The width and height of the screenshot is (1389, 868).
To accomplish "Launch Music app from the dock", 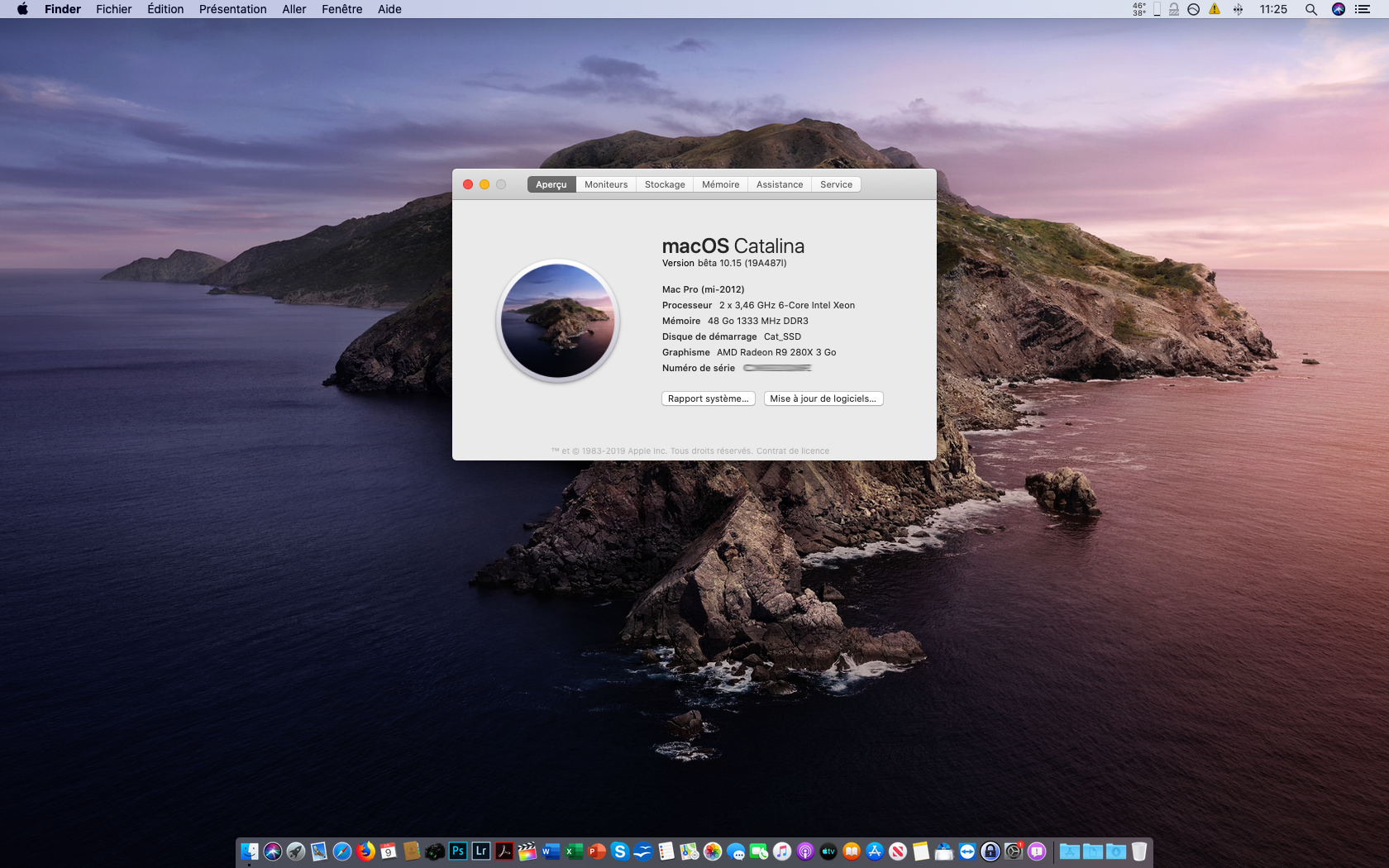I will click(x=782, y=851).
